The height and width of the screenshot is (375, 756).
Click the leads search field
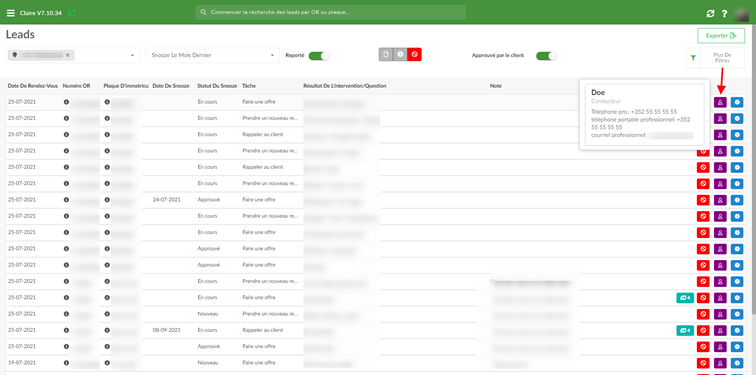pyautogui.click(x=331, y=12)
